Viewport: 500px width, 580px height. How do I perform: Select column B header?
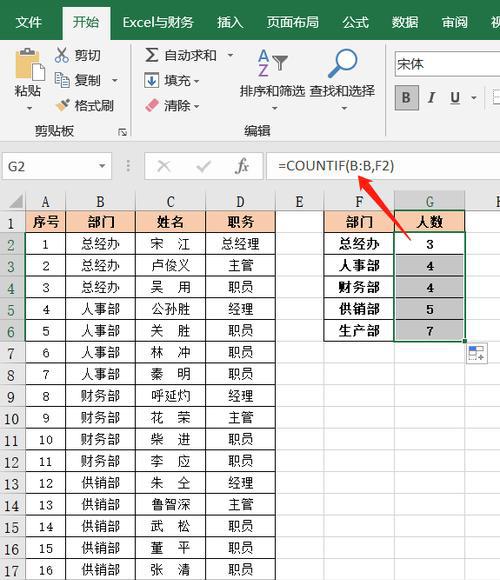(101, 202)
